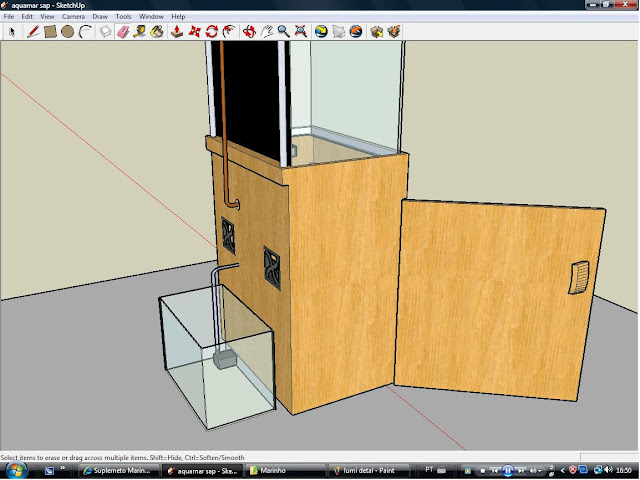
Task: Click the taskbar media player stop button
Action: 482,471
